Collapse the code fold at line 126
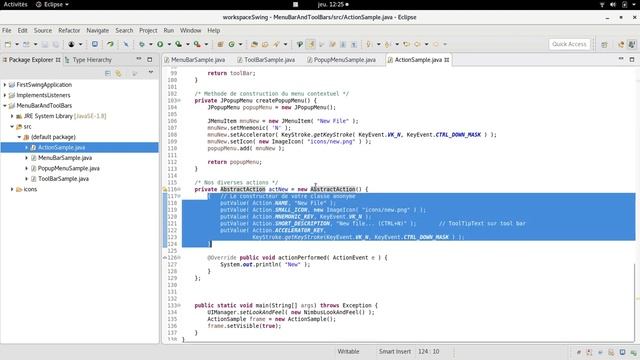 (x=179, y=258)
